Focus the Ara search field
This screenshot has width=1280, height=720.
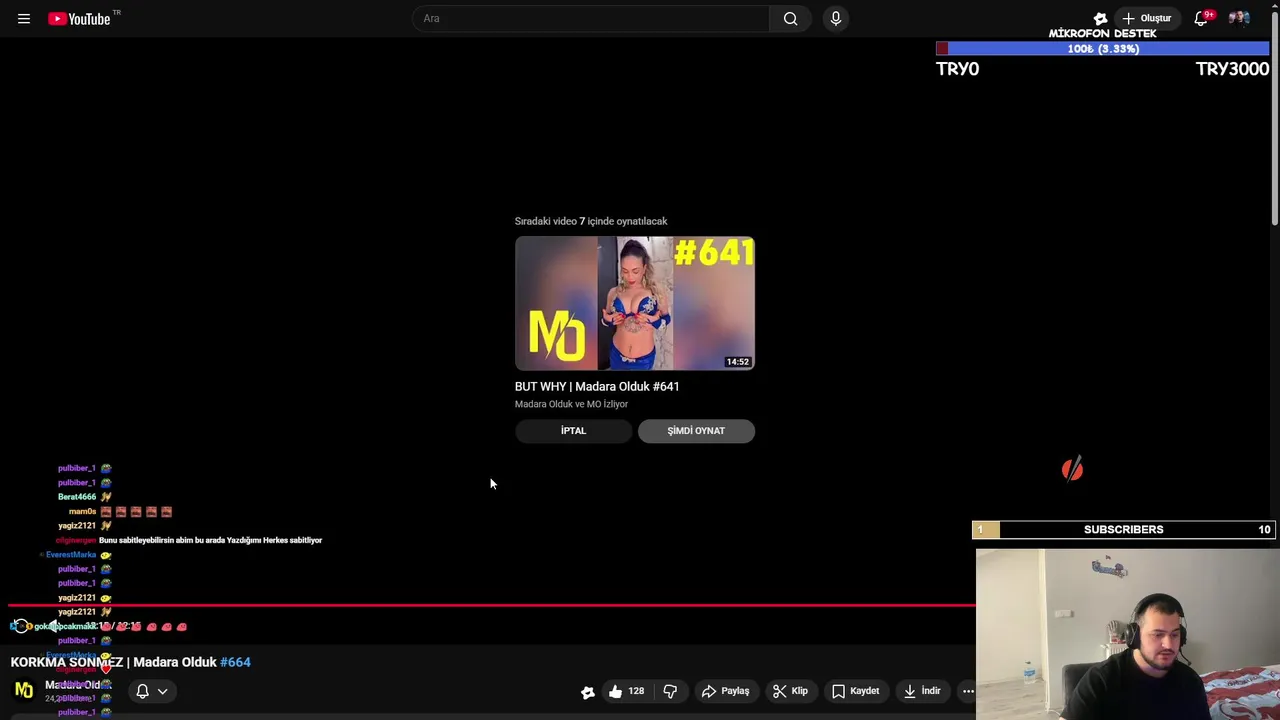[592, 18]
